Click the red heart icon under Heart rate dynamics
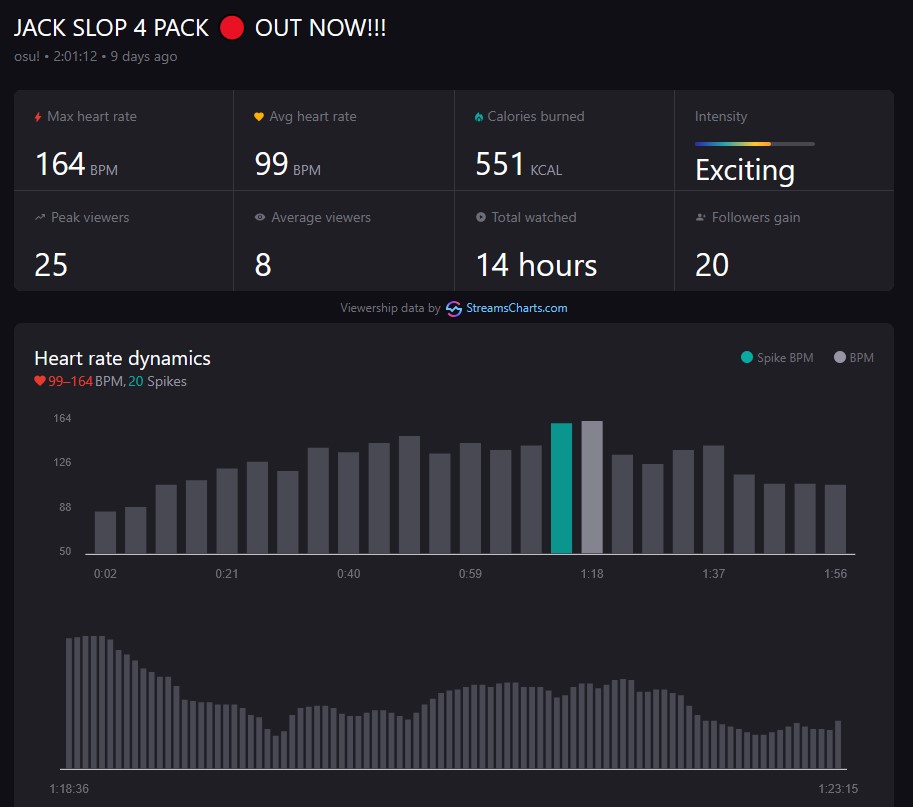Screen dimensions: 913x807 pos(40,381)
